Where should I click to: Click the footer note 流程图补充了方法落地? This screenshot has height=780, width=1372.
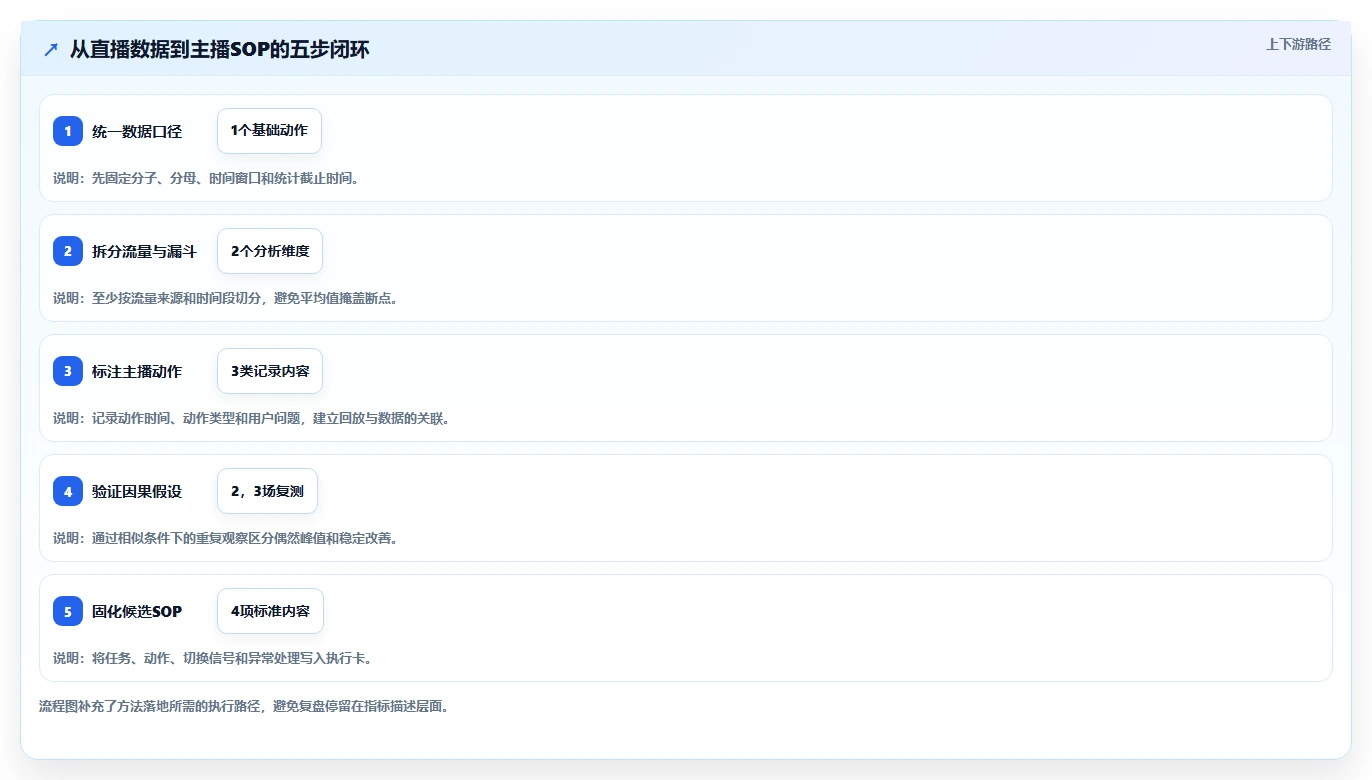pyautogui.click(x=245, y=706)
